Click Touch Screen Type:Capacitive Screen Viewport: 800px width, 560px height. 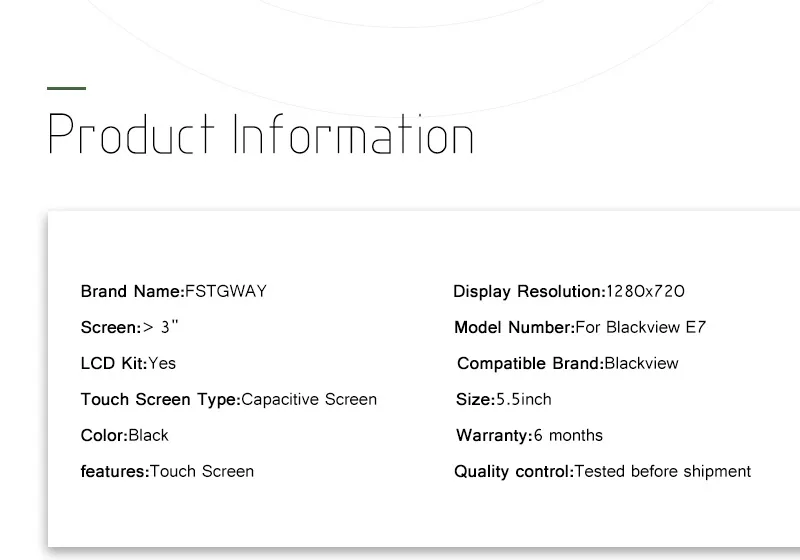tap(229, 399)
